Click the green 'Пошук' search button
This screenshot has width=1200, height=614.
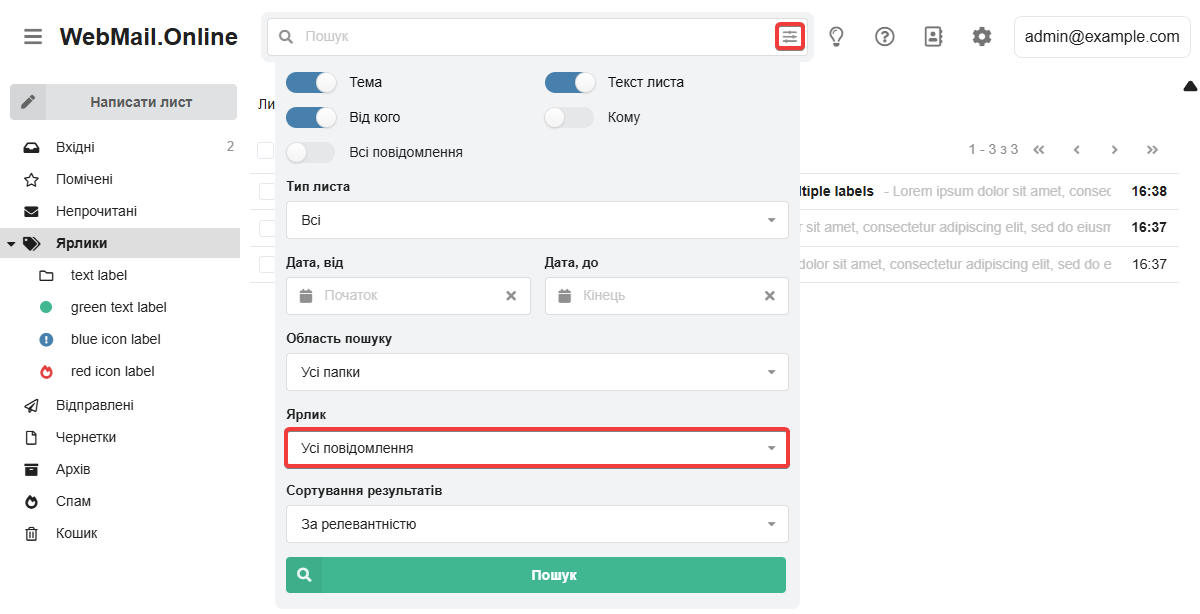tap(536, 575)
